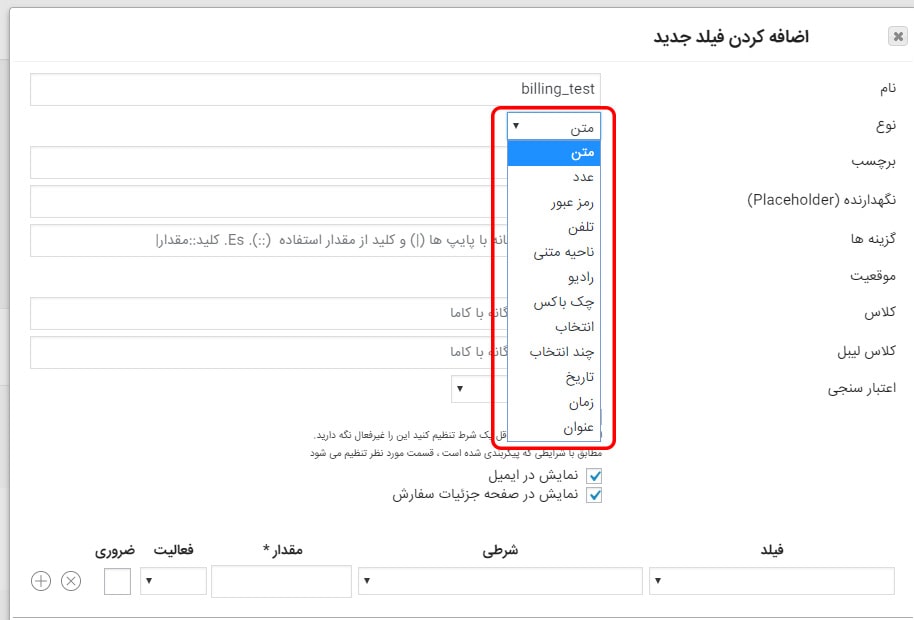The width and height of the screenshot is (914, 620).
Task: Select انتخاب option in type list
Action: [554, 327]
